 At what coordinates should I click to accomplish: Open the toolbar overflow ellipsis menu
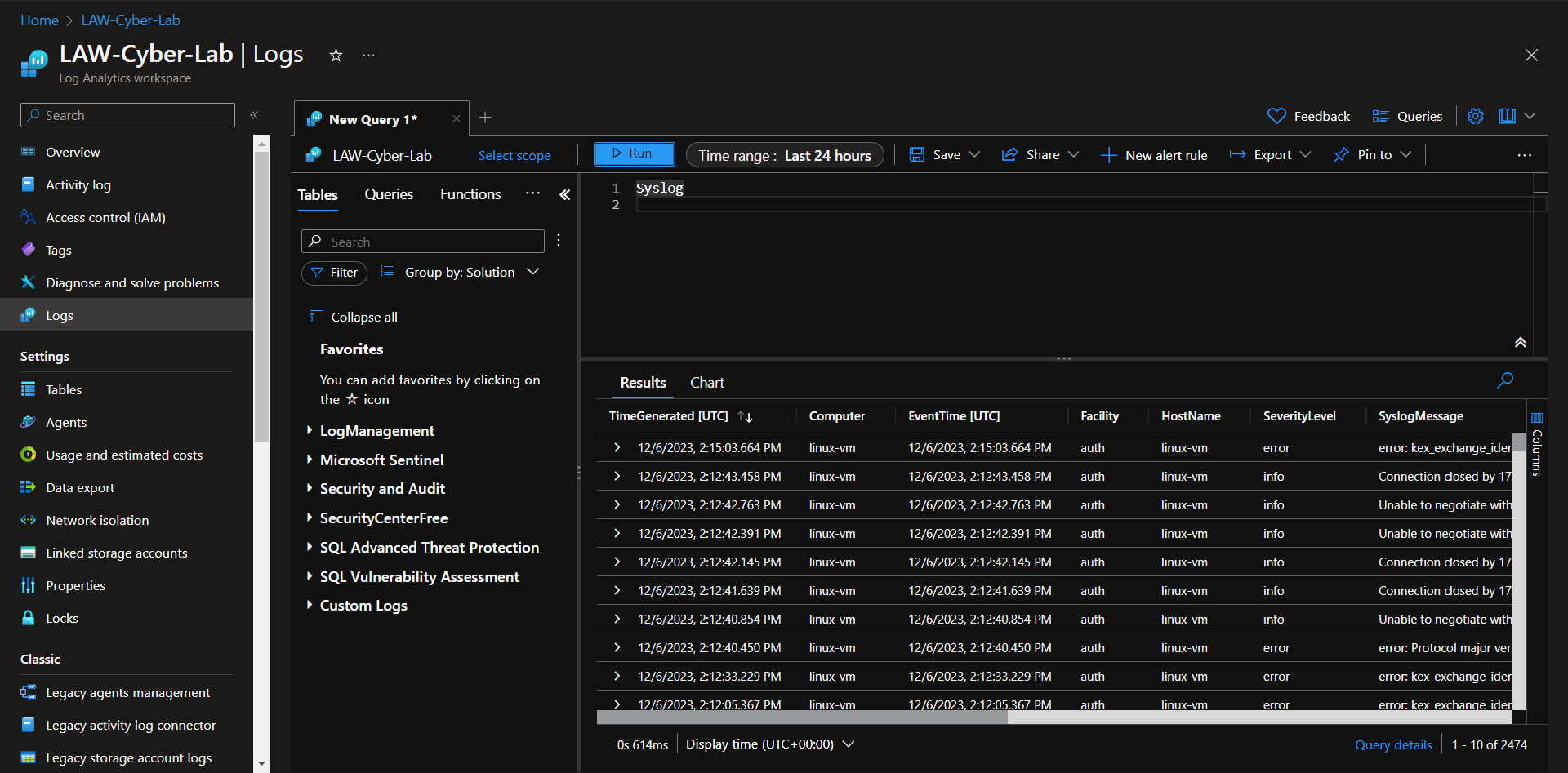tap(1525, 155)
